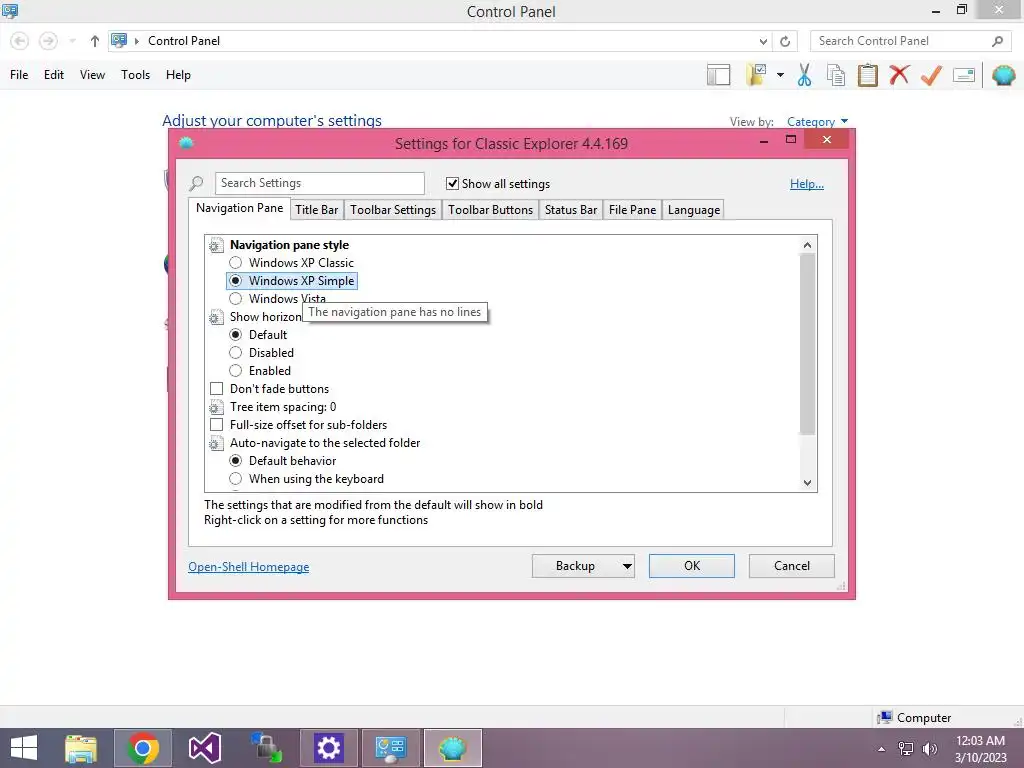
Task: Select Windows XP Simple radio button
Action: tap(236, 281)
